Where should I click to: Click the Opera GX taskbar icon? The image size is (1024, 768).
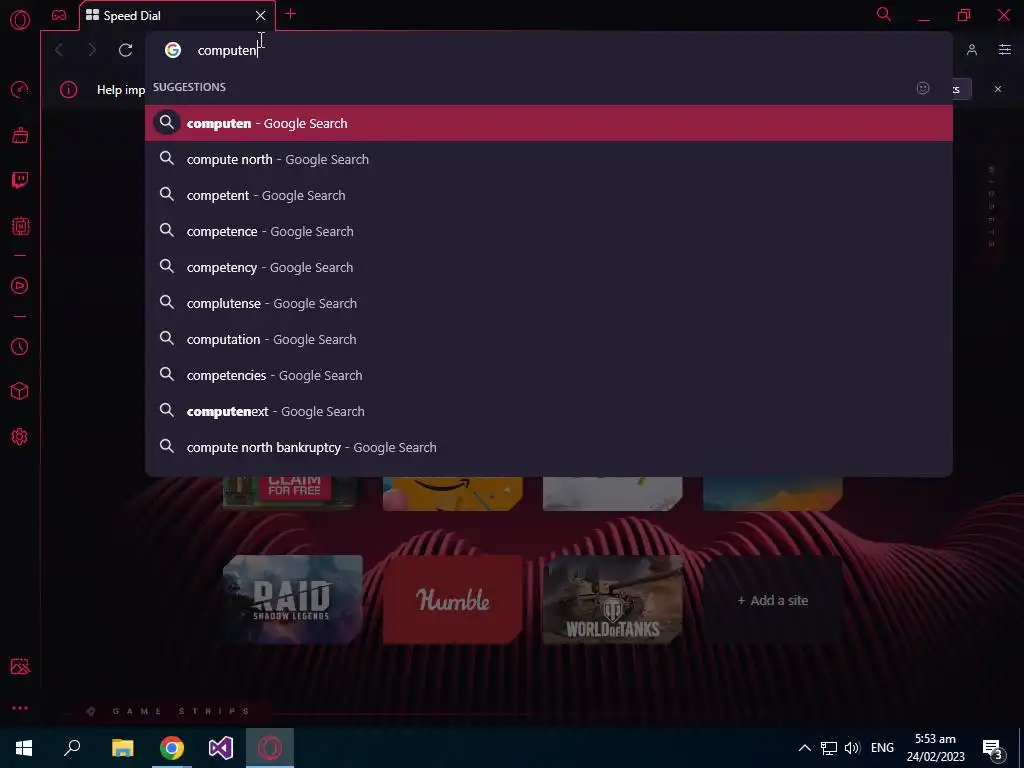click(270, 748)
